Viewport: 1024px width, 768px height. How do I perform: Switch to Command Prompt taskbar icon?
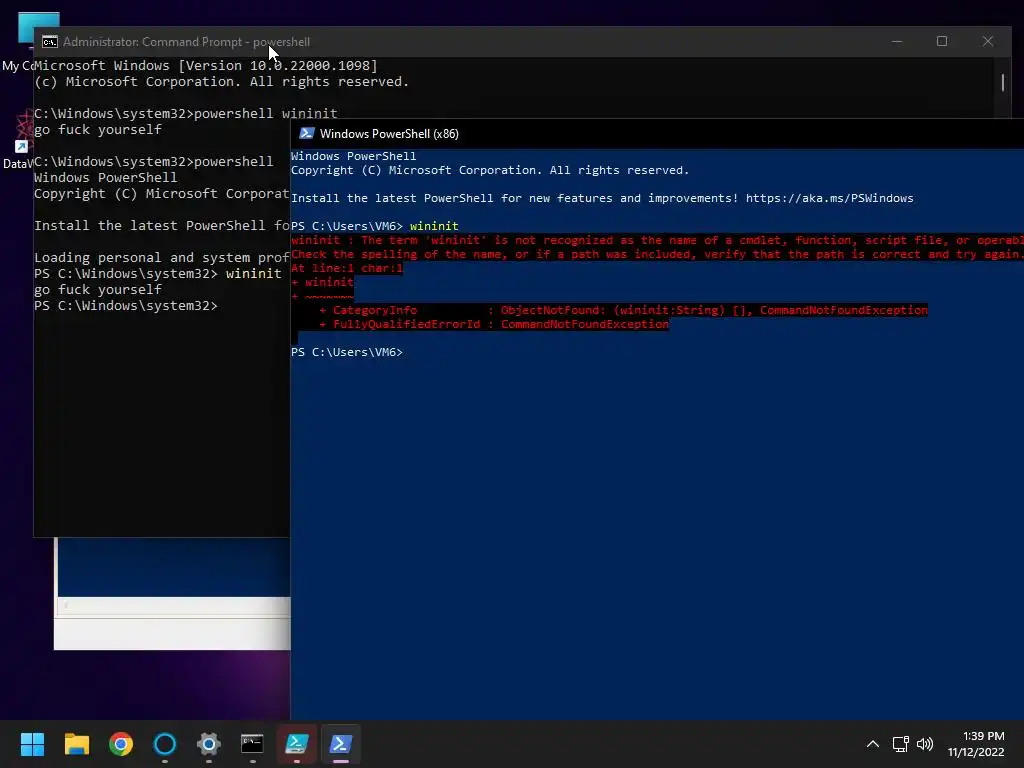click(x=252, y=744)
